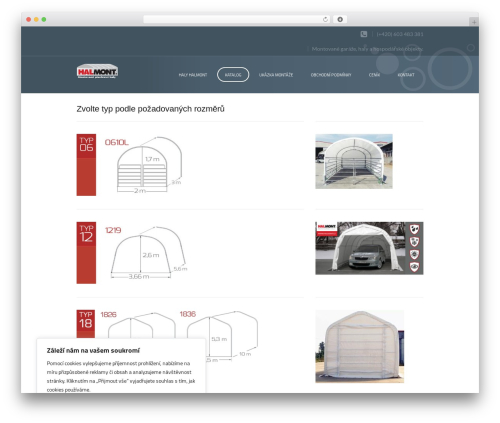
Task: Click the HALMONT logo
Action: 97,71
